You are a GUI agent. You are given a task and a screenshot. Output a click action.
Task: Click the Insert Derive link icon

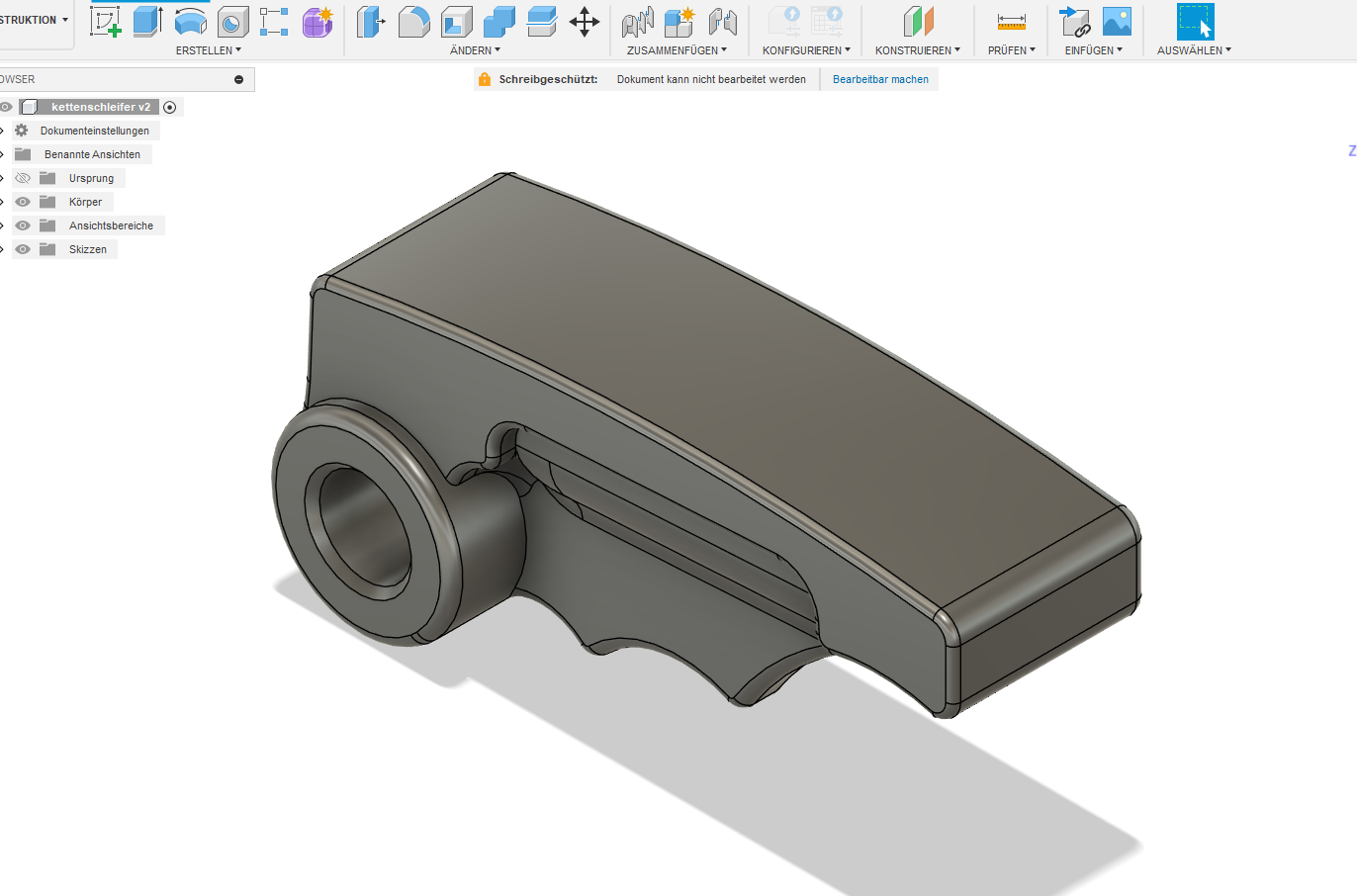[1074, 21]
